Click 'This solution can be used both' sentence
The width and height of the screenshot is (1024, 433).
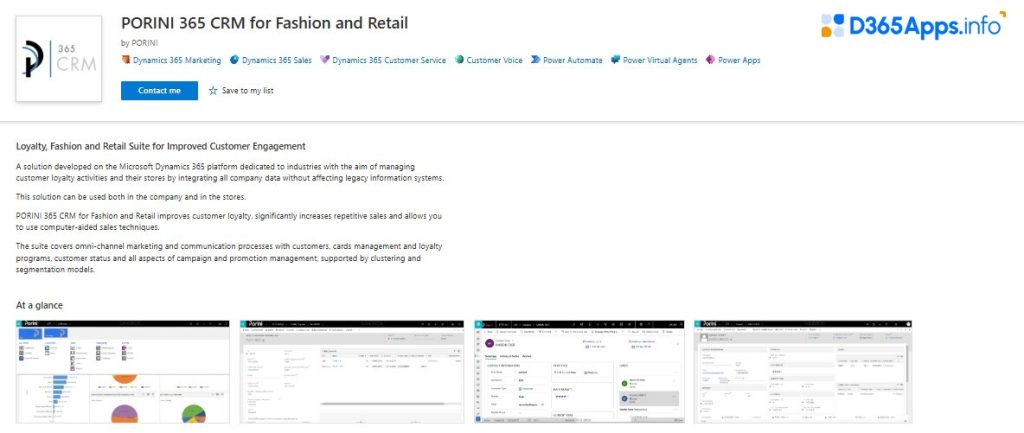(131, 197)
